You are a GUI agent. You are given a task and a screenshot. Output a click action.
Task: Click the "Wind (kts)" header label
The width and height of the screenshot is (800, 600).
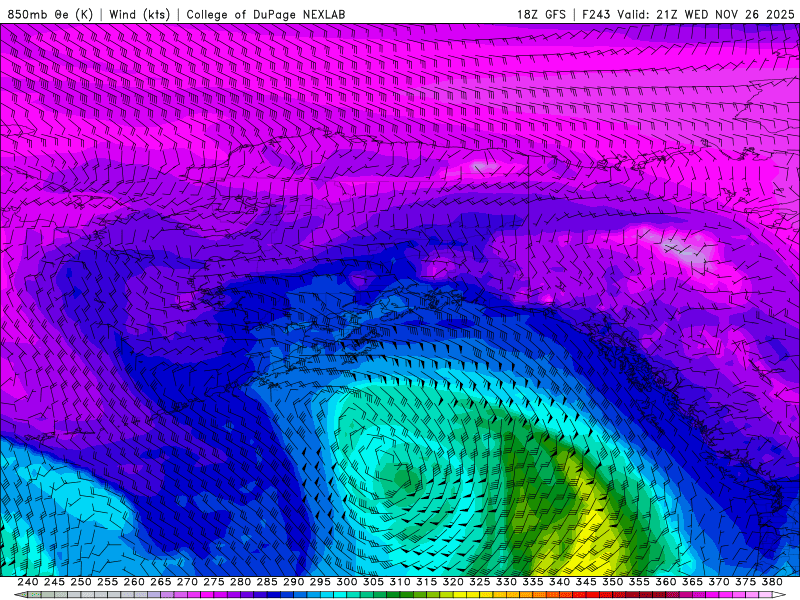tap(139, 14)
